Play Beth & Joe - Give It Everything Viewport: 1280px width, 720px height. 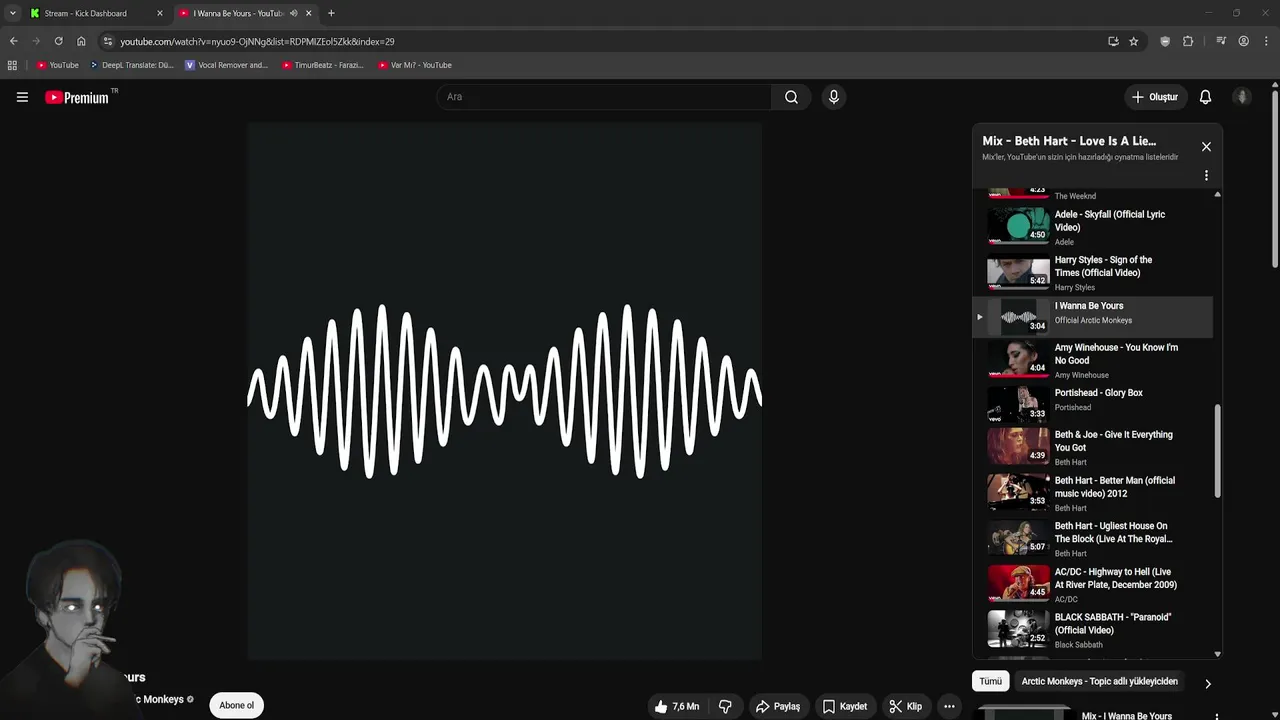tap(1093, 448)
